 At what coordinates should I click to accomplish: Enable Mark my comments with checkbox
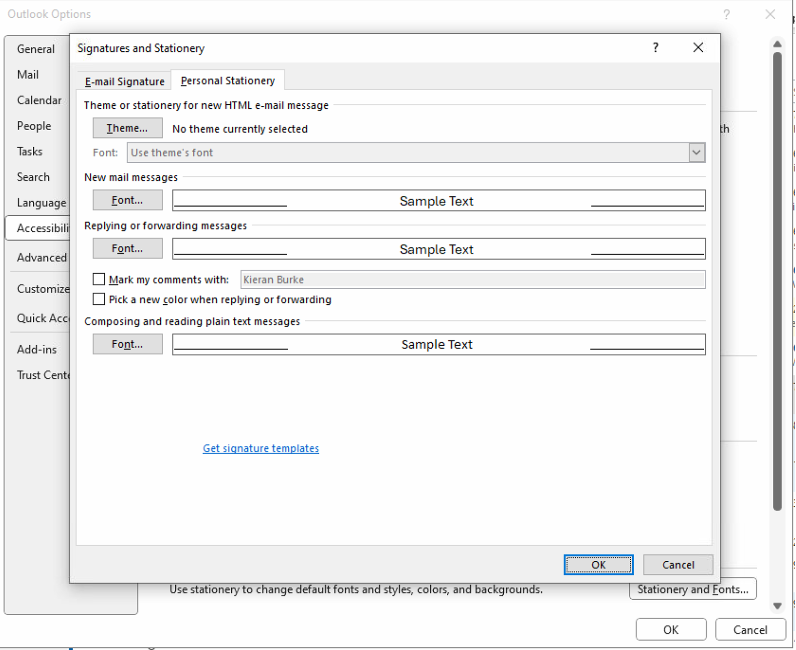(99, 280)
